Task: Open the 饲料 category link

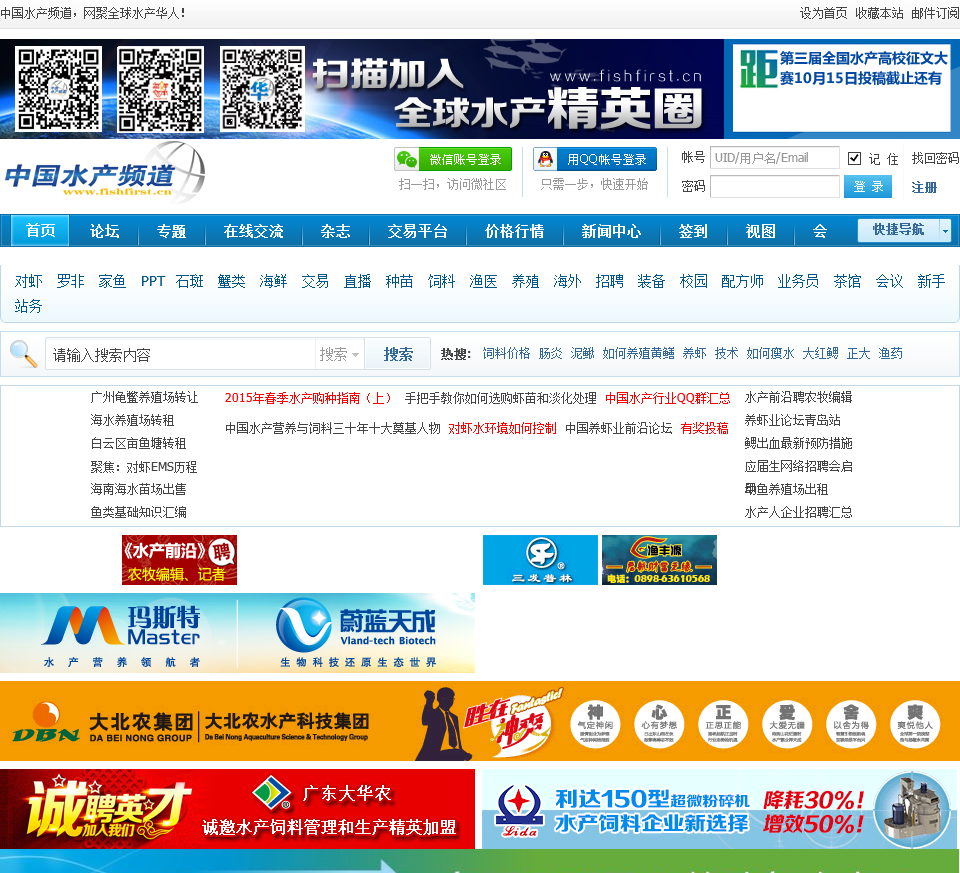Action: (441, 281)
